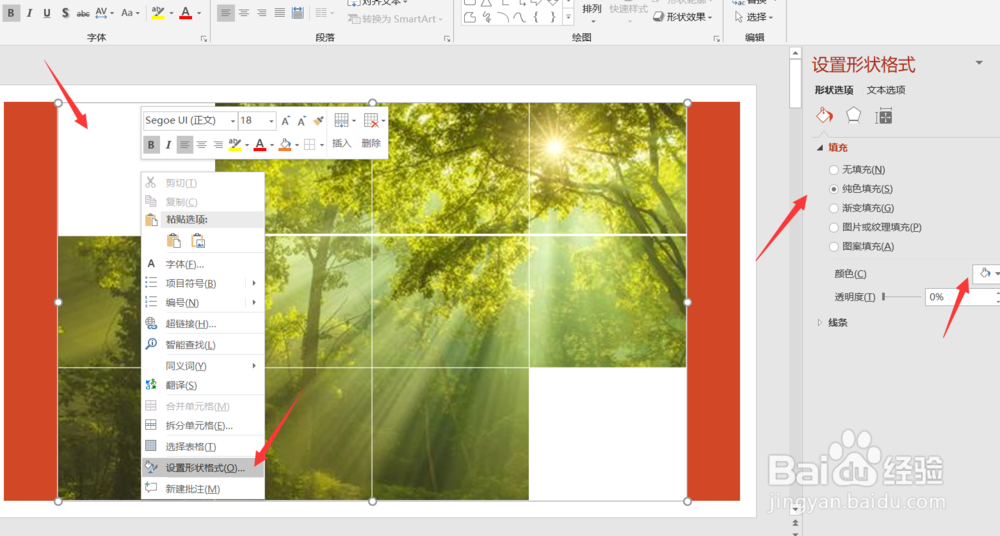Apply Underline from the ribbon font group
The image size is (1000, 536).
(x=47, y=13)
